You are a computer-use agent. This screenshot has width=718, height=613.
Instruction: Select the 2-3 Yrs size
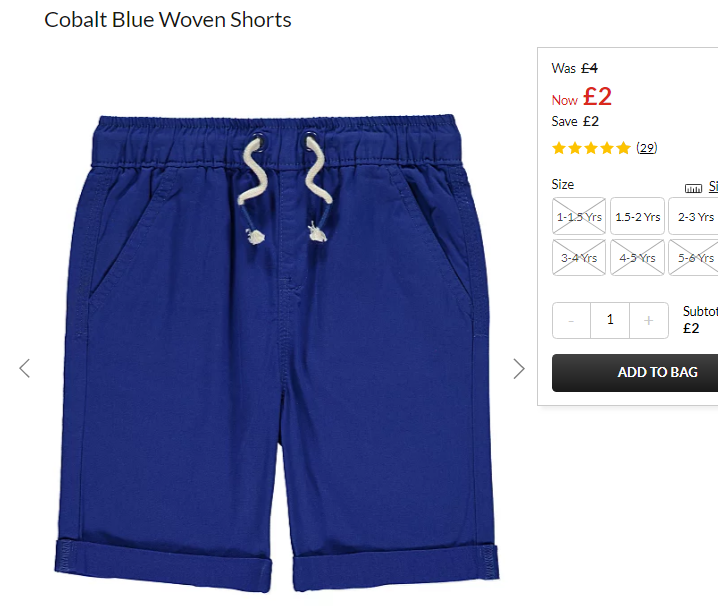tap(694, 216)
